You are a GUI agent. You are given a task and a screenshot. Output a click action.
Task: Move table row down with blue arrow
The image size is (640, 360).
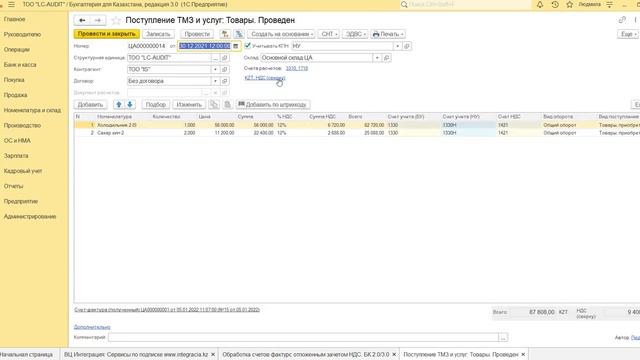(x=130, y=104)
